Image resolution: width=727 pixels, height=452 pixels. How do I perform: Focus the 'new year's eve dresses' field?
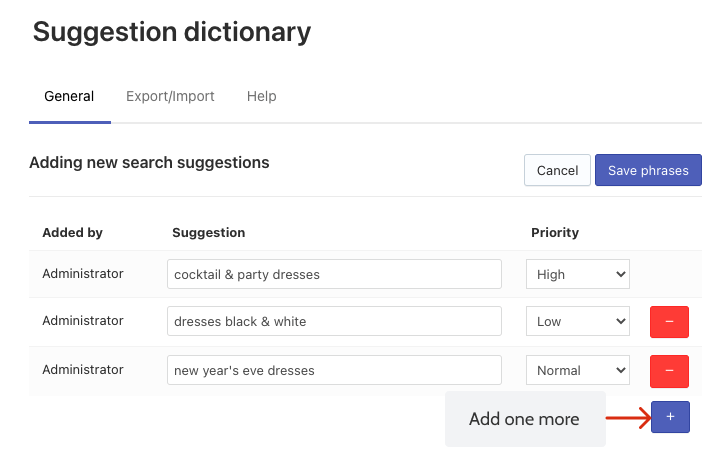(334, 370)
